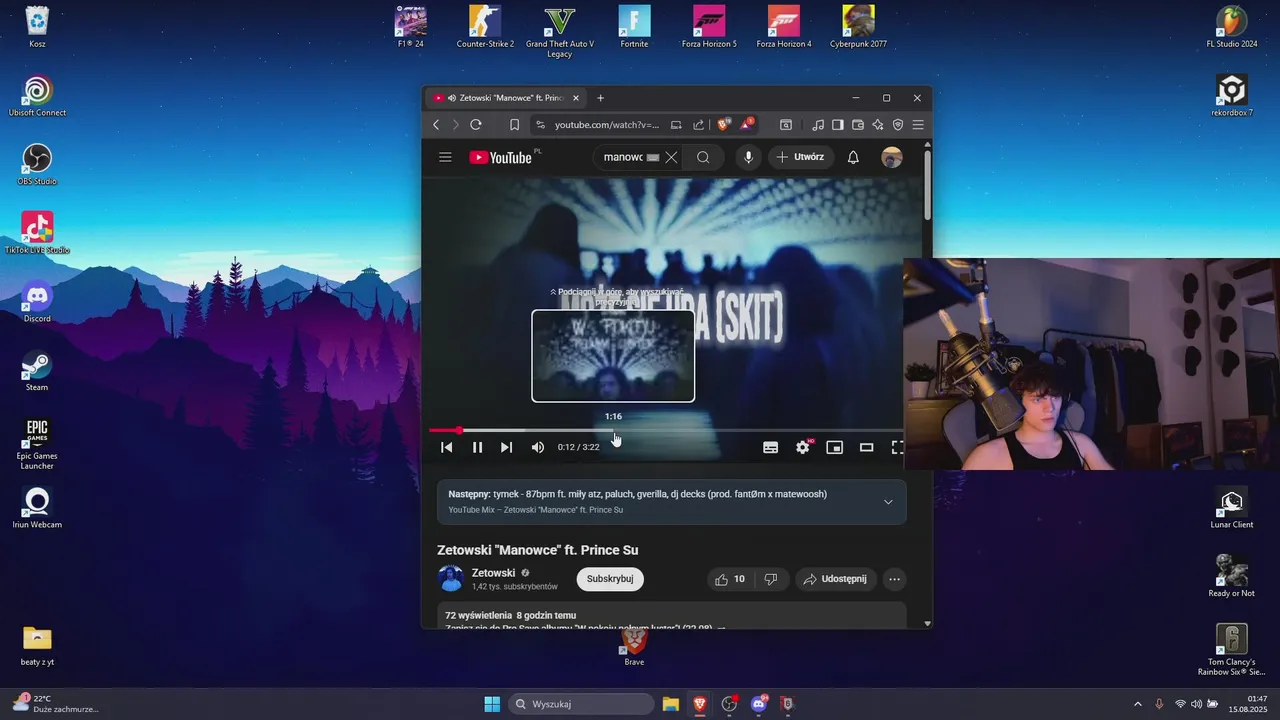Skip to the next video
Image resolution: width=1280 pixels, height=720 pixels.
tap(506, 447)
